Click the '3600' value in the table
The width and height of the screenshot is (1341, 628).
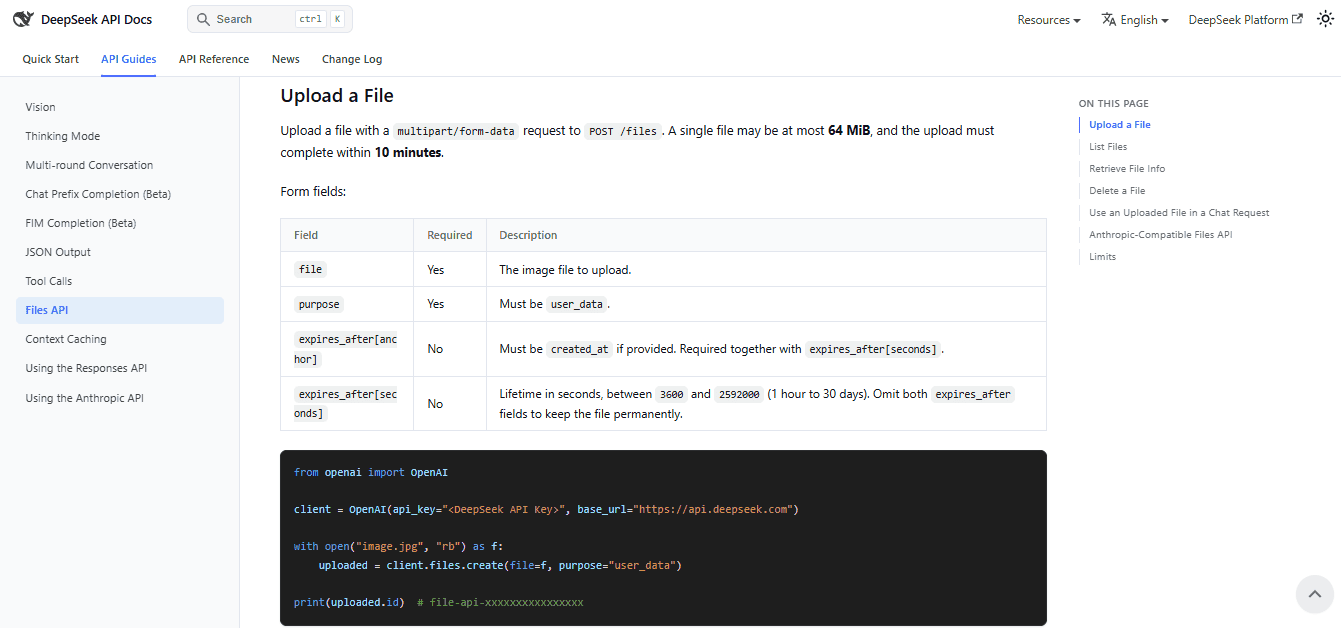click(x=672, y=394)
